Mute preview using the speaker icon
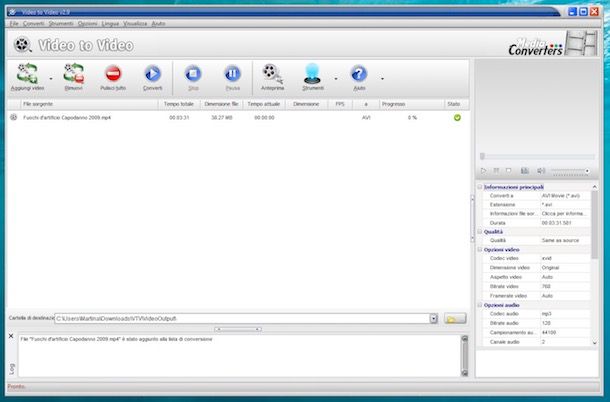 [x=541, y=171]
